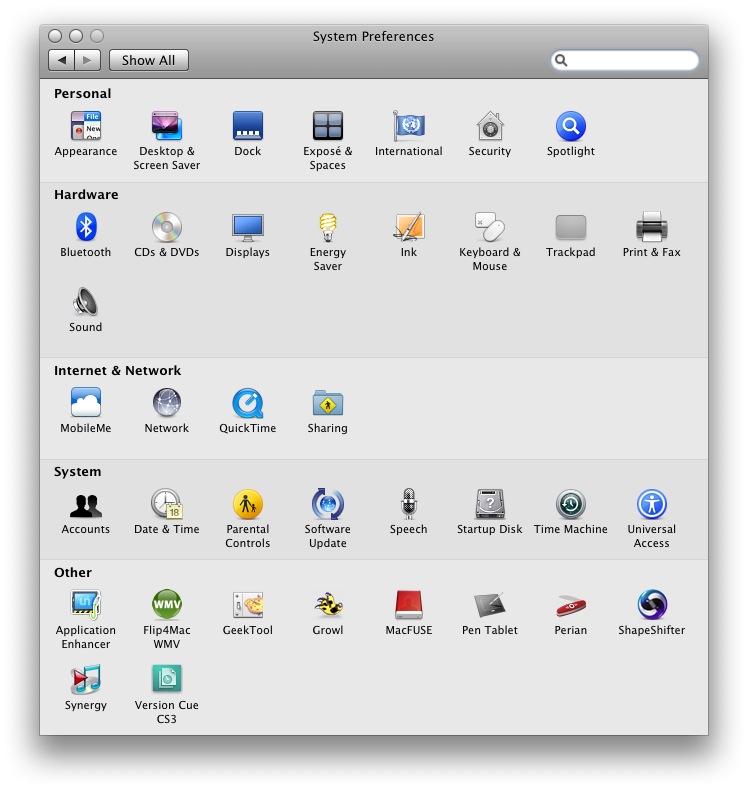Go back with the left arrow button
Viewport: 748px width, 790px height.
point(61,60)
